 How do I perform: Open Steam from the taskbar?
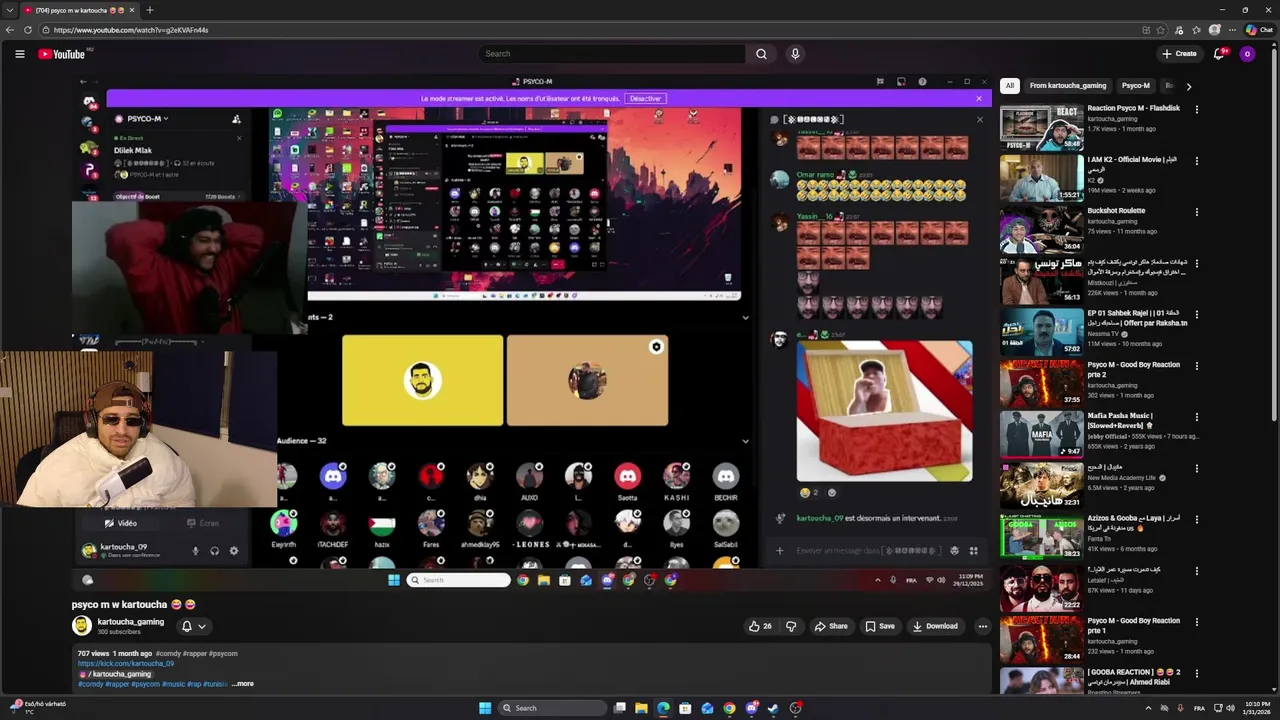(773, 708)
